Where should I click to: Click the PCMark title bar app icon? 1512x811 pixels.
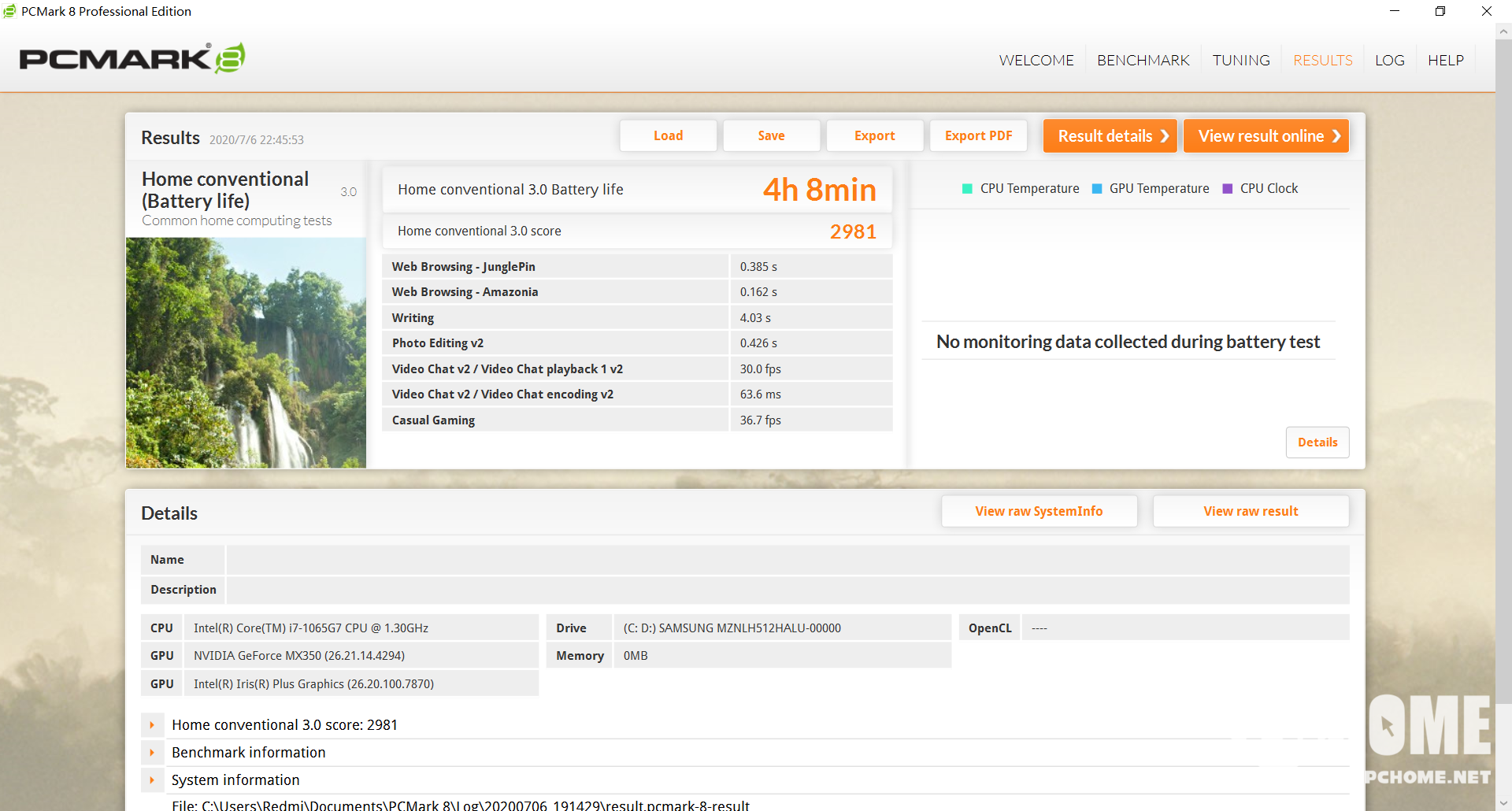(x=9, y=11)
